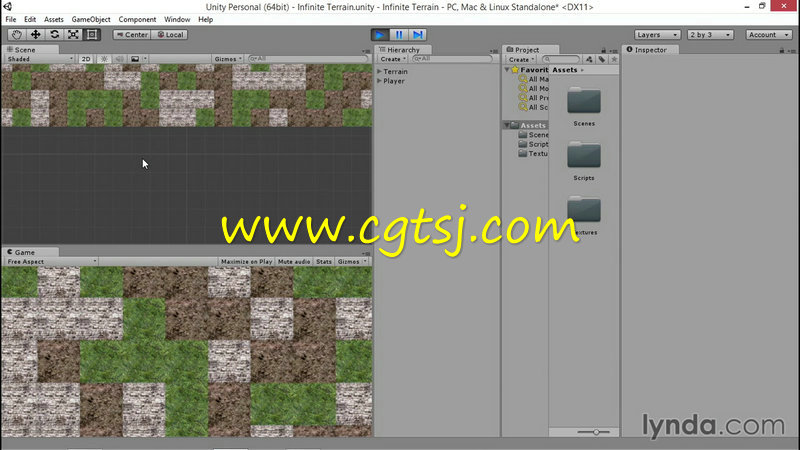
Task: Toggle Maximize on Play
Action: point(246,262)
